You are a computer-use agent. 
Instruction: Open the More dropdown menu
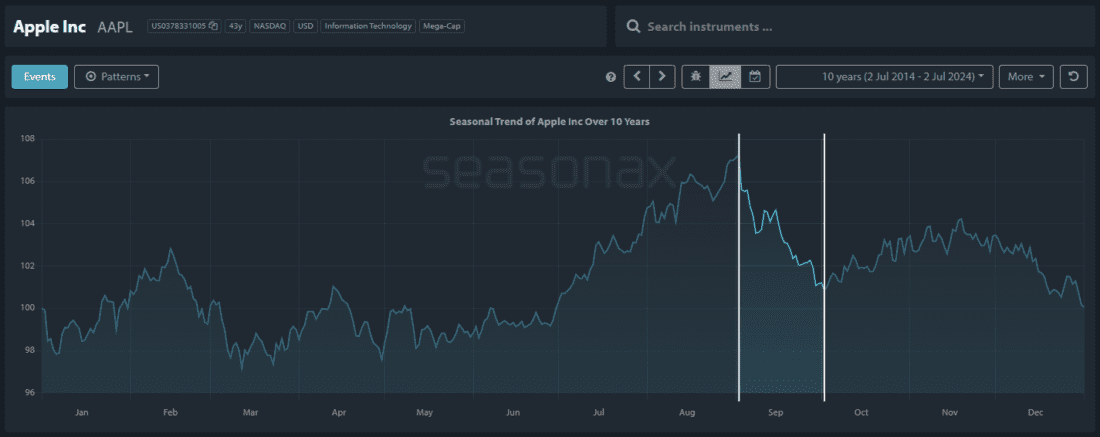[x=1026, y=77]
